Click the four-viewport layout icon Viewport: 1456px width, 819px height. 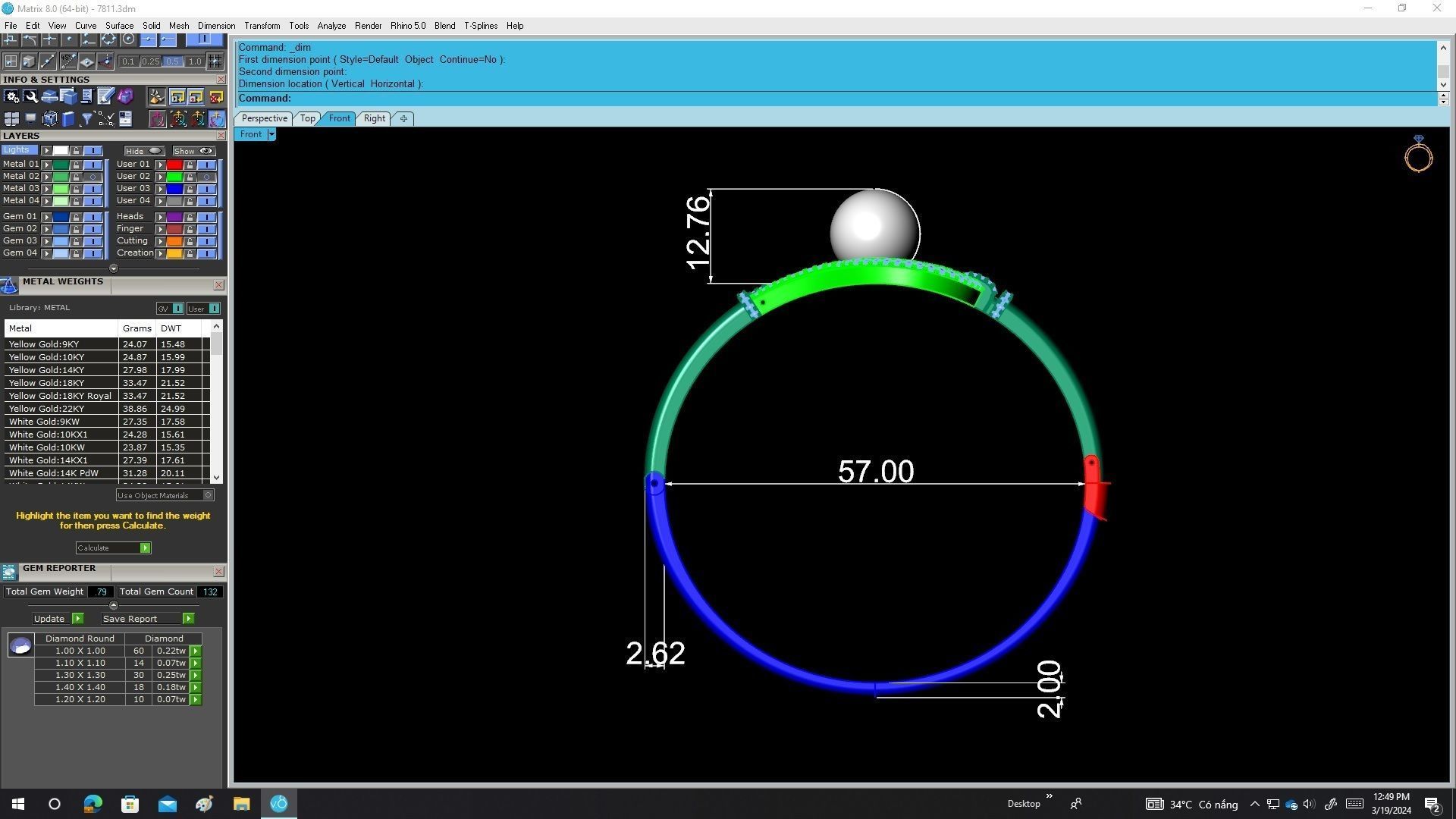11,119
